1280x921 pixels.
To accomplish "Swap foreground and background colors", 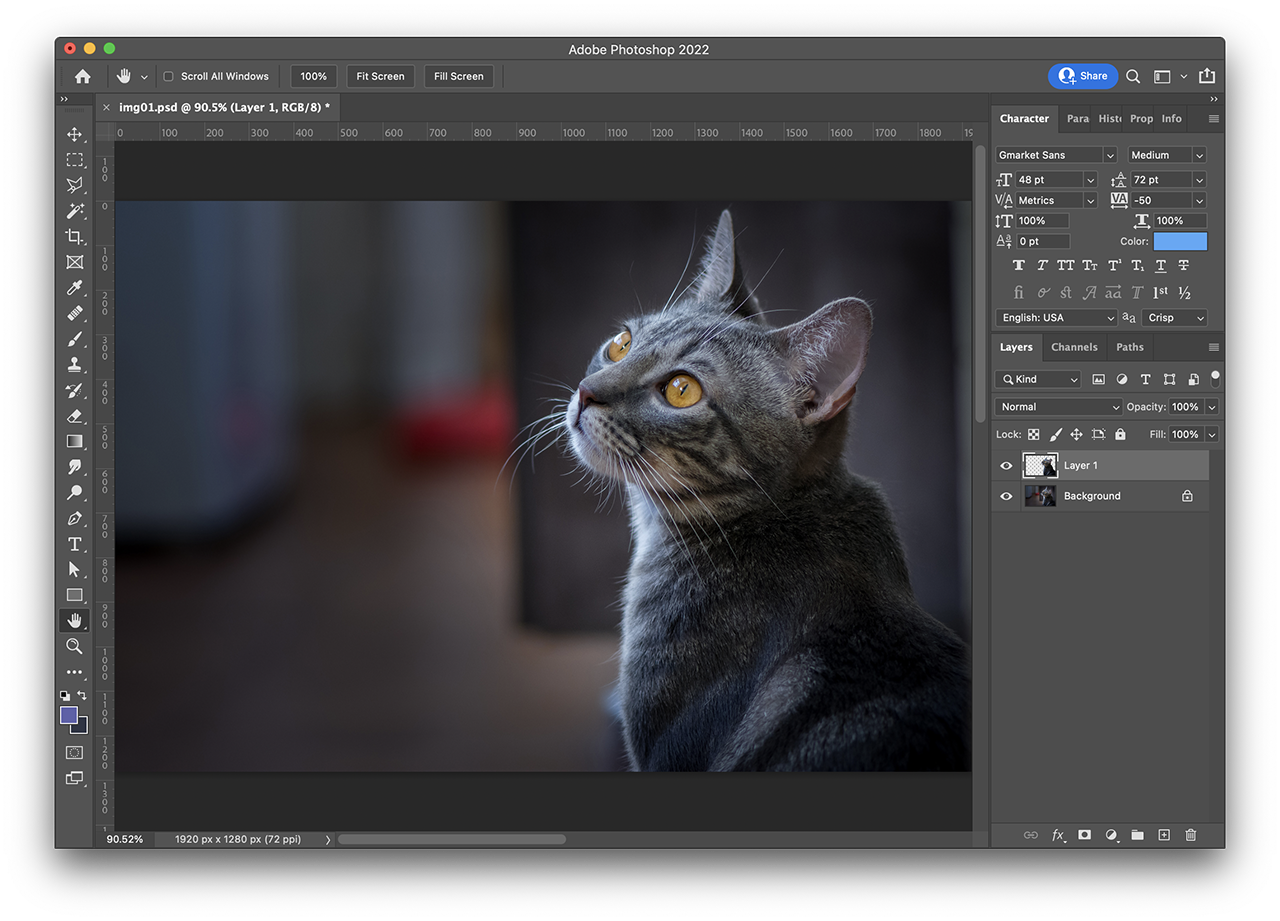I will pos(82,695).
